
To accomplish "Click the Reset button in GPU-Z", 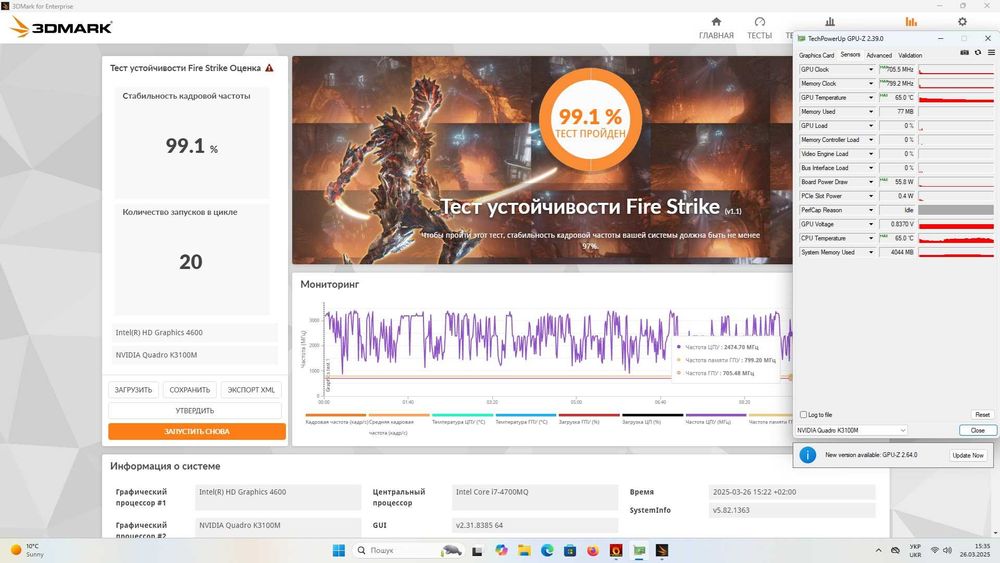I will coord(982,414).
